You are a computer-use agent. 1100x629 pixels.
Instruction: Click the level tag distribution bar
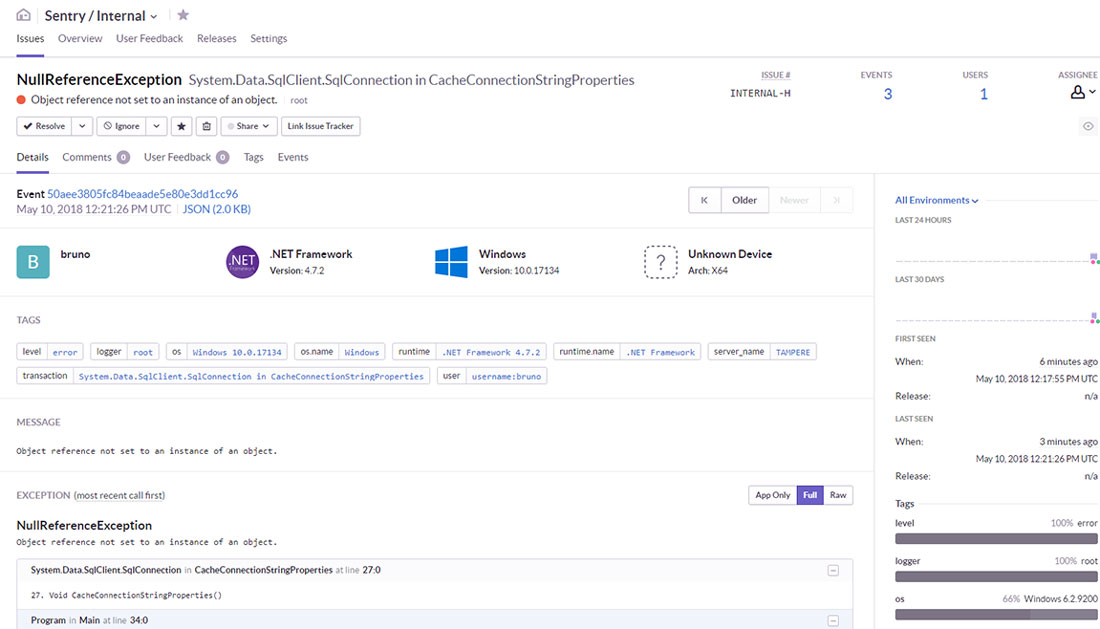click(x=996, y=539)
